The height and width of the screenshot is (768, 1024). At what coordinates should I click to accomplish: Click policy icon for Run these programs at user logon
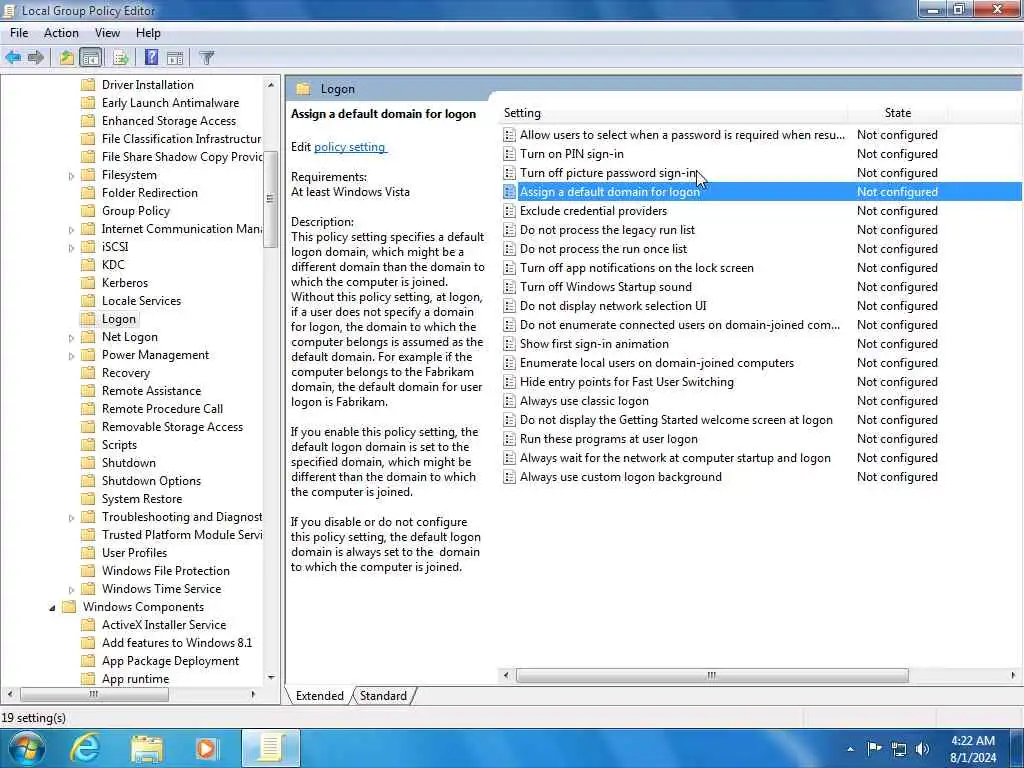point(509,439)
